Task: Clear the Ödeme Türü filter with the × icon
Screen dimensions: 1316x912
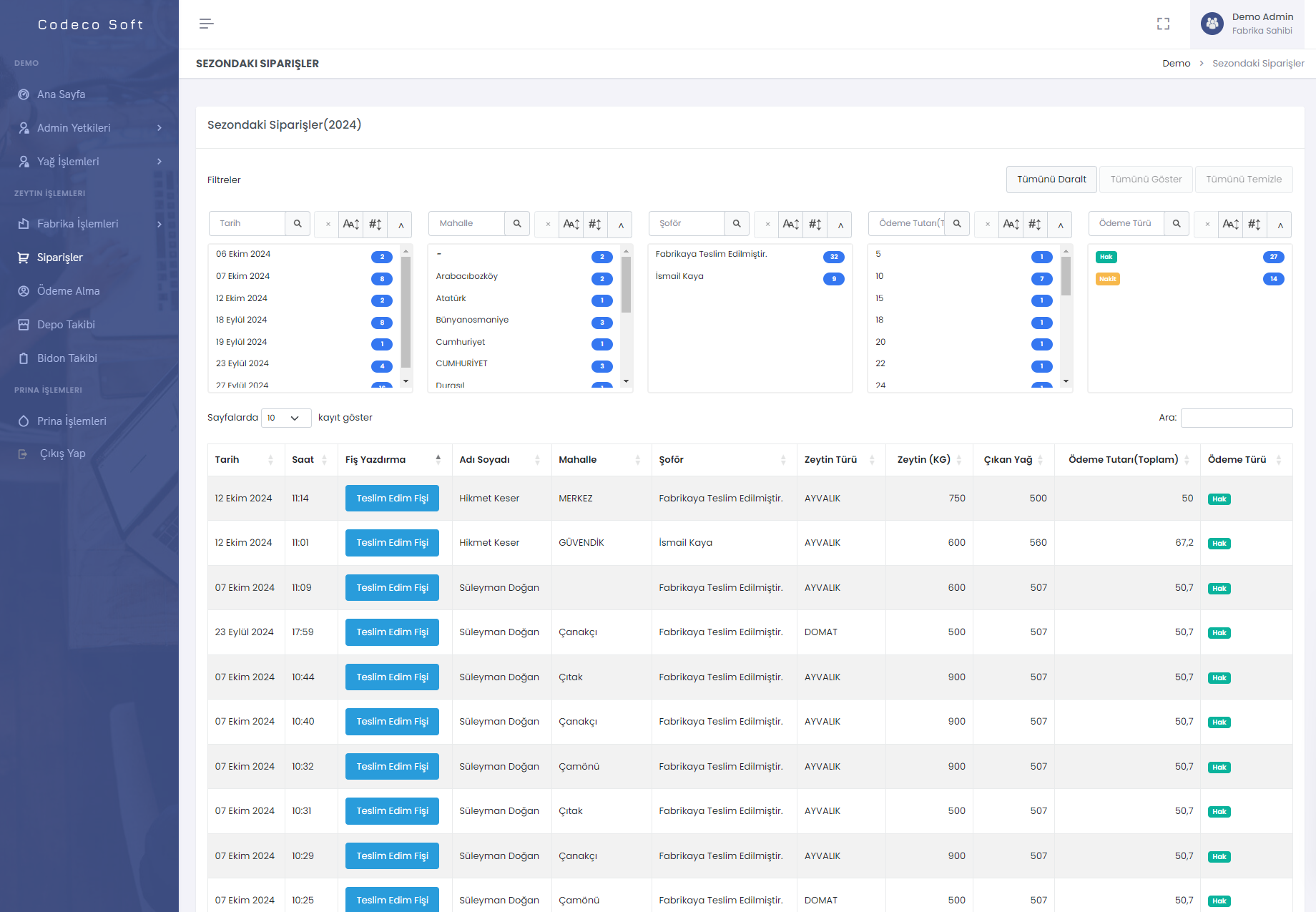Action: [x=1207, y=224]
